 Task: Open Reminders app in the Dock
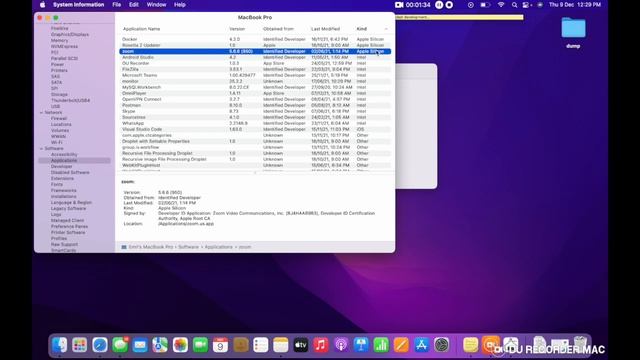260,345
